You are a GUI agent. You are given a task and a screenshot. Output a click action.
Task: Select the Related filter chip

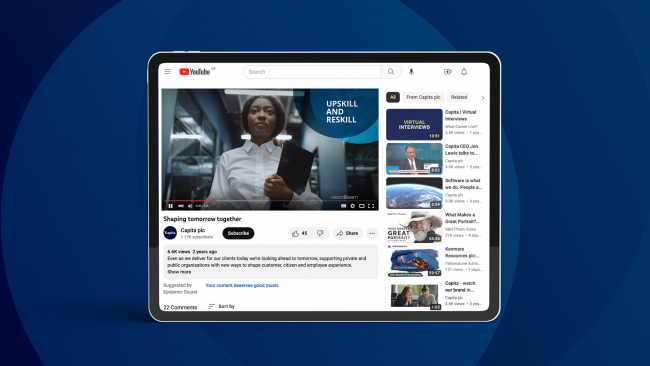click(459, 97)
